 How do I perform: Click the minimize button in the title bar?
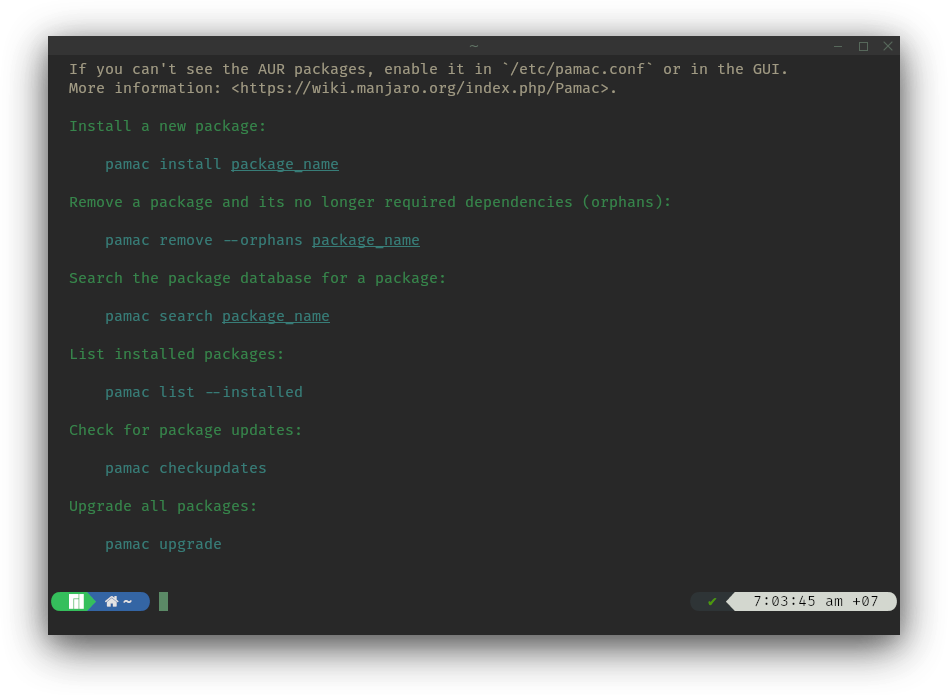[837, 46]
